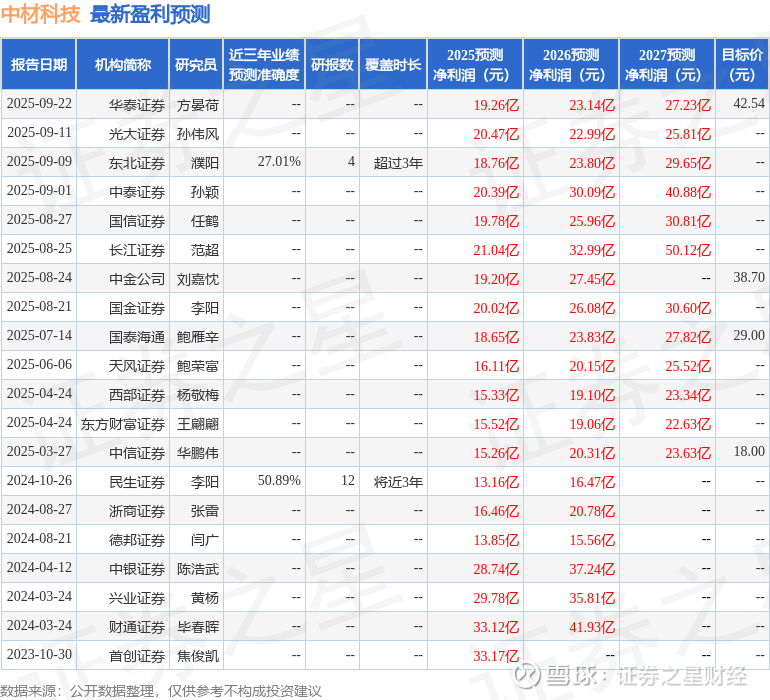Image resolution: width=770 pixels, height=700 pixels.
Task: Click accuracy value 50.89%
Action: tap(279, 480)
